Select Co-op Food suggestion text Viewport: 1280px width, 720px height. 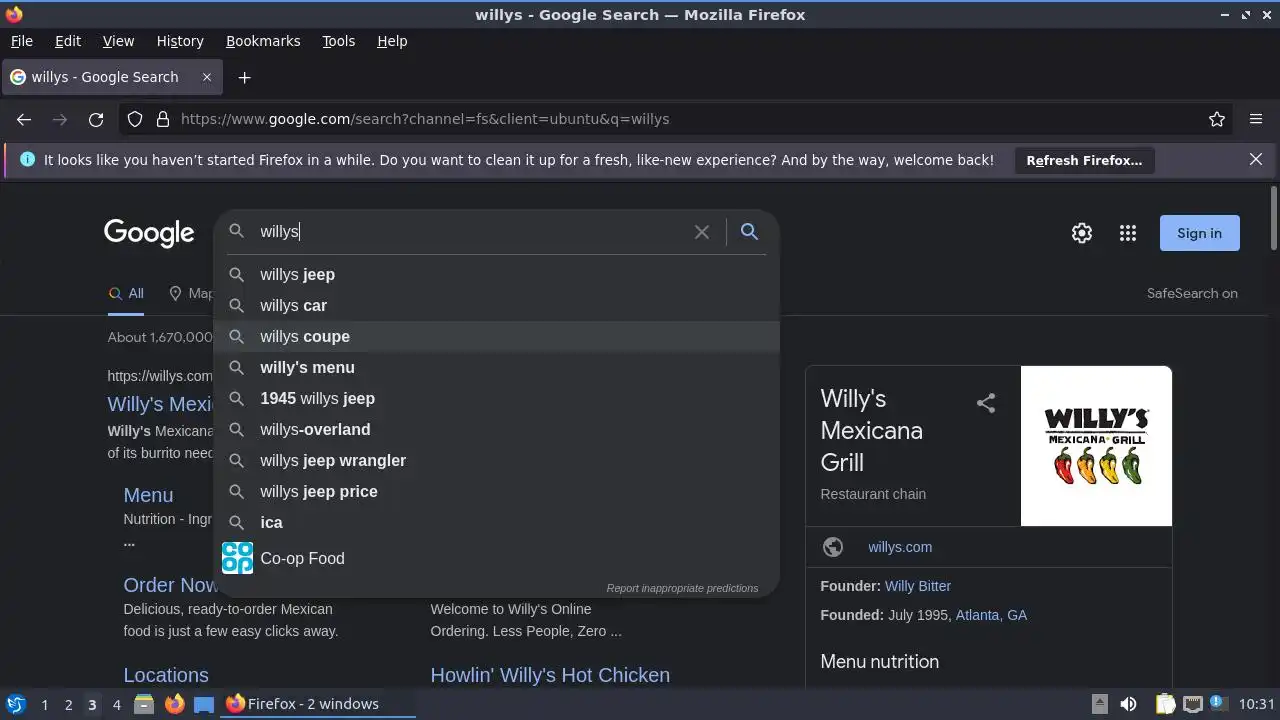[302, 558]
